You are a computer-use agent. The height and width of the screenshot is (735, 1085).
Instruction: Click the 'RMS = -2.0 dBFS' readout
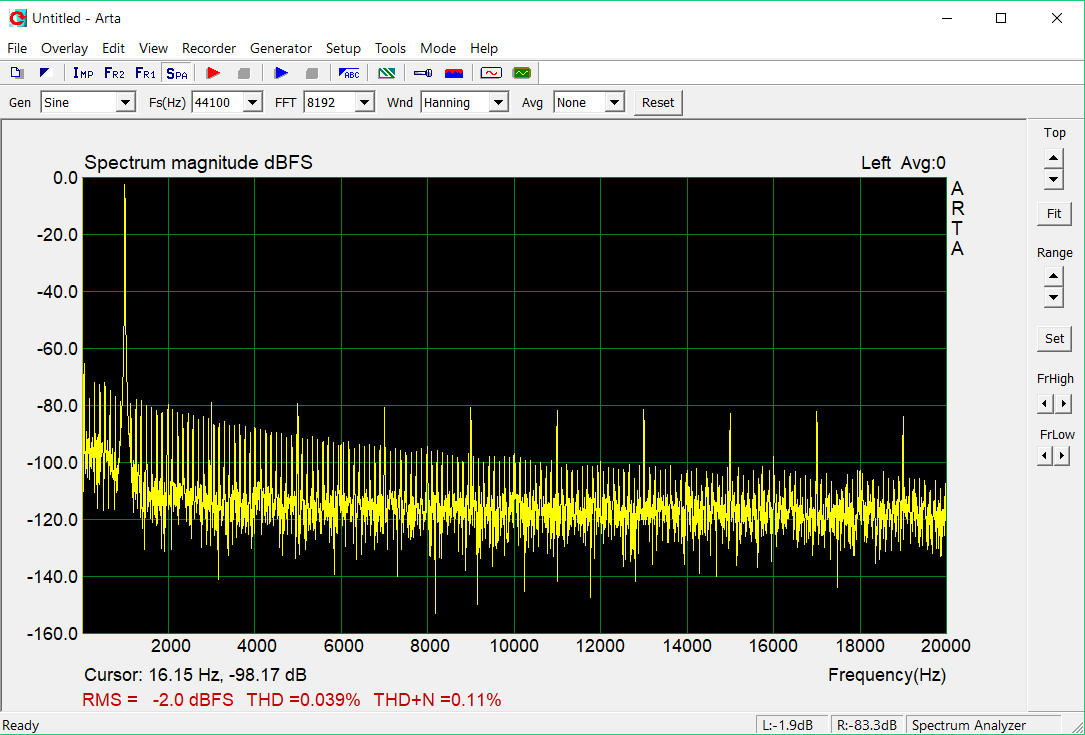pyautogui.click(x=158, y=700)
